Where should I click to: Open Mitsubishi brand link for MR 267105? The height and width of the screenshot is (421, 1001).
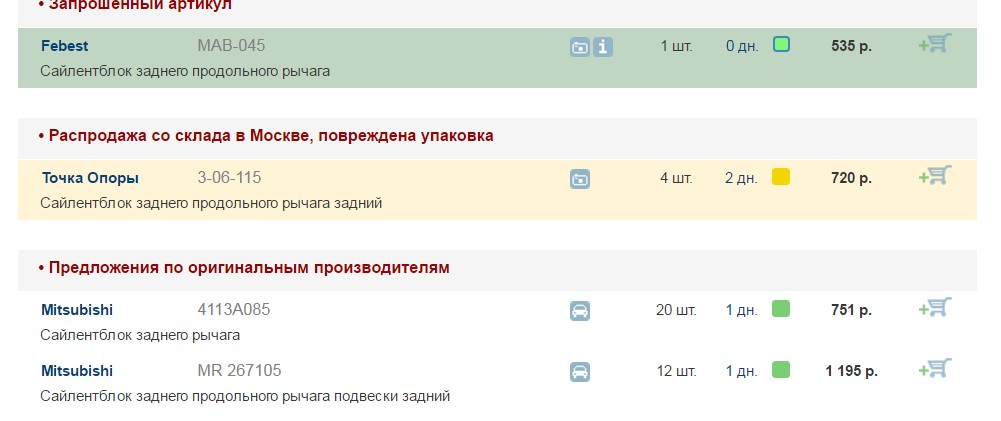[x=77, y=371]
